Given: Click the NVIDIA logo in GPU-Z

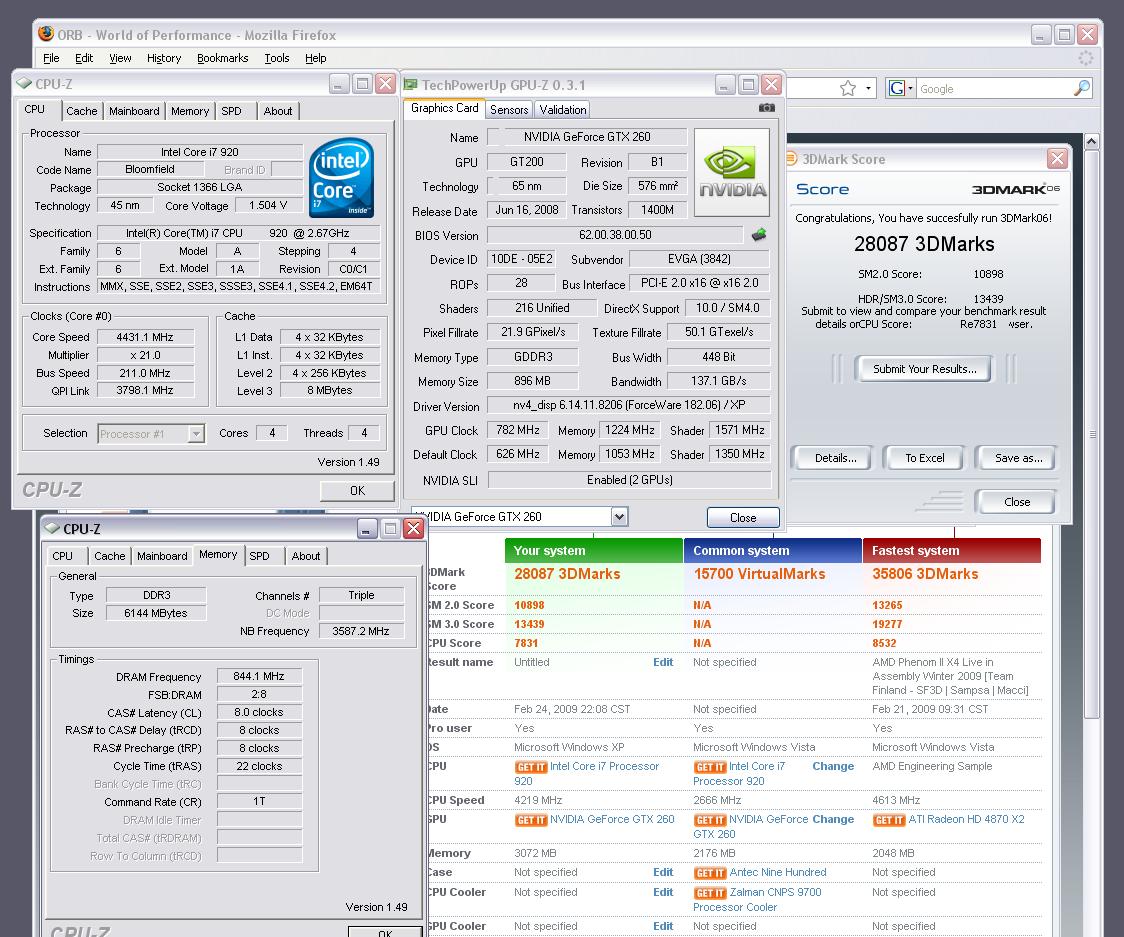Looking at the screenshot, I should tap(732, 172).
